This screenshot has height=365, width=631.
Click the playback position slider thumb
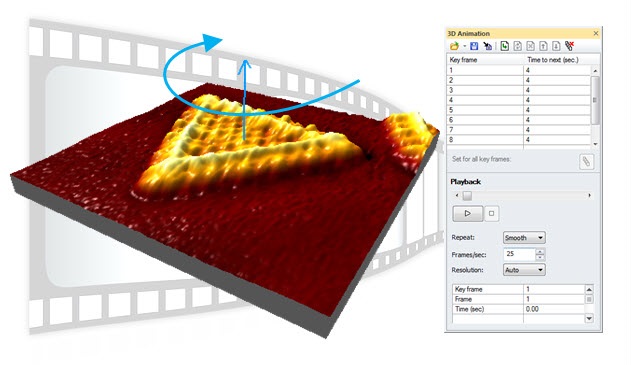click(x=467, y=196)
